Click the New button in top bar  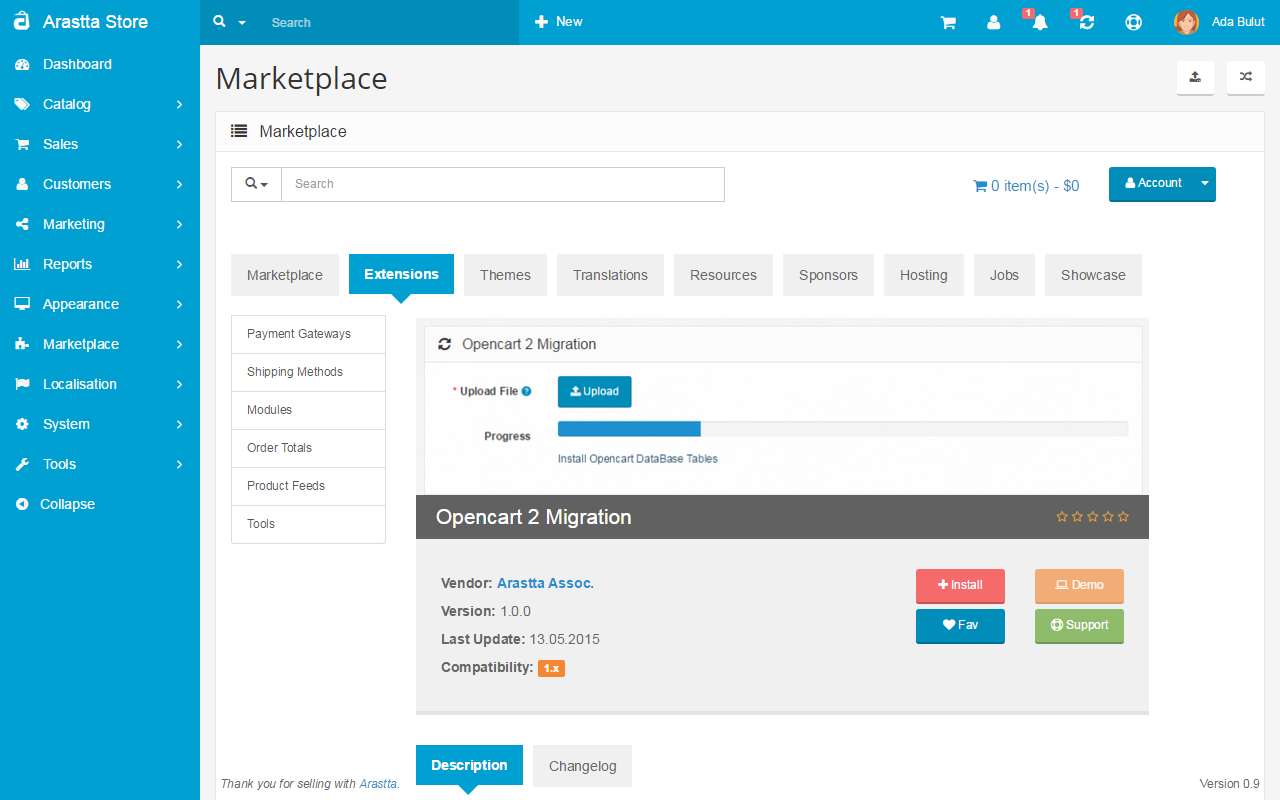[558, 22]
